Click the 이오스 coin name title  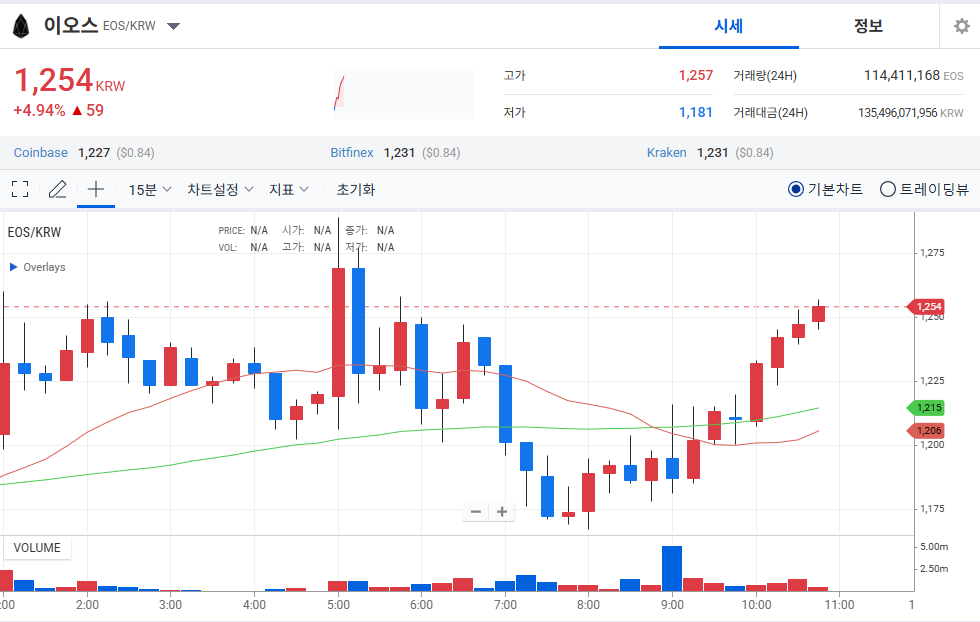pyautogui.click(x=71, y=26)
